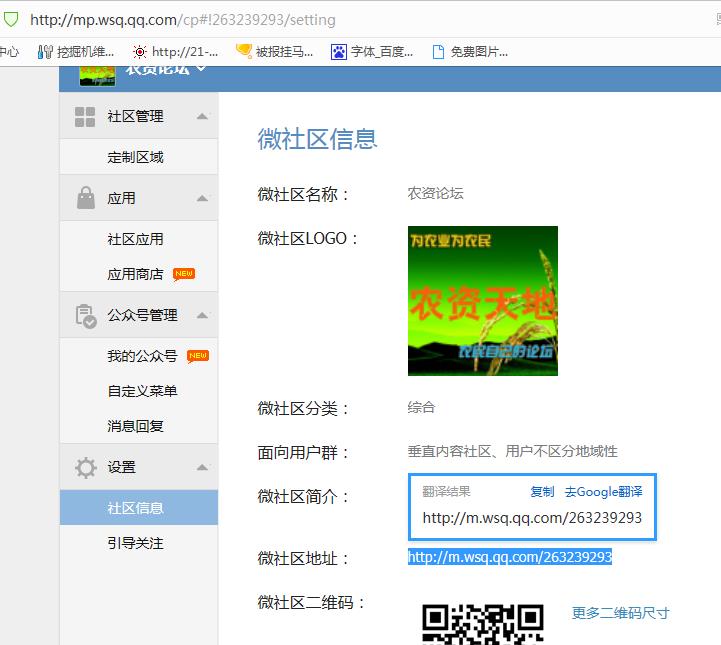Click the 综合 category value
This screenshot has width=721, height=645.
pyautogui.click(x=421, y=407)
